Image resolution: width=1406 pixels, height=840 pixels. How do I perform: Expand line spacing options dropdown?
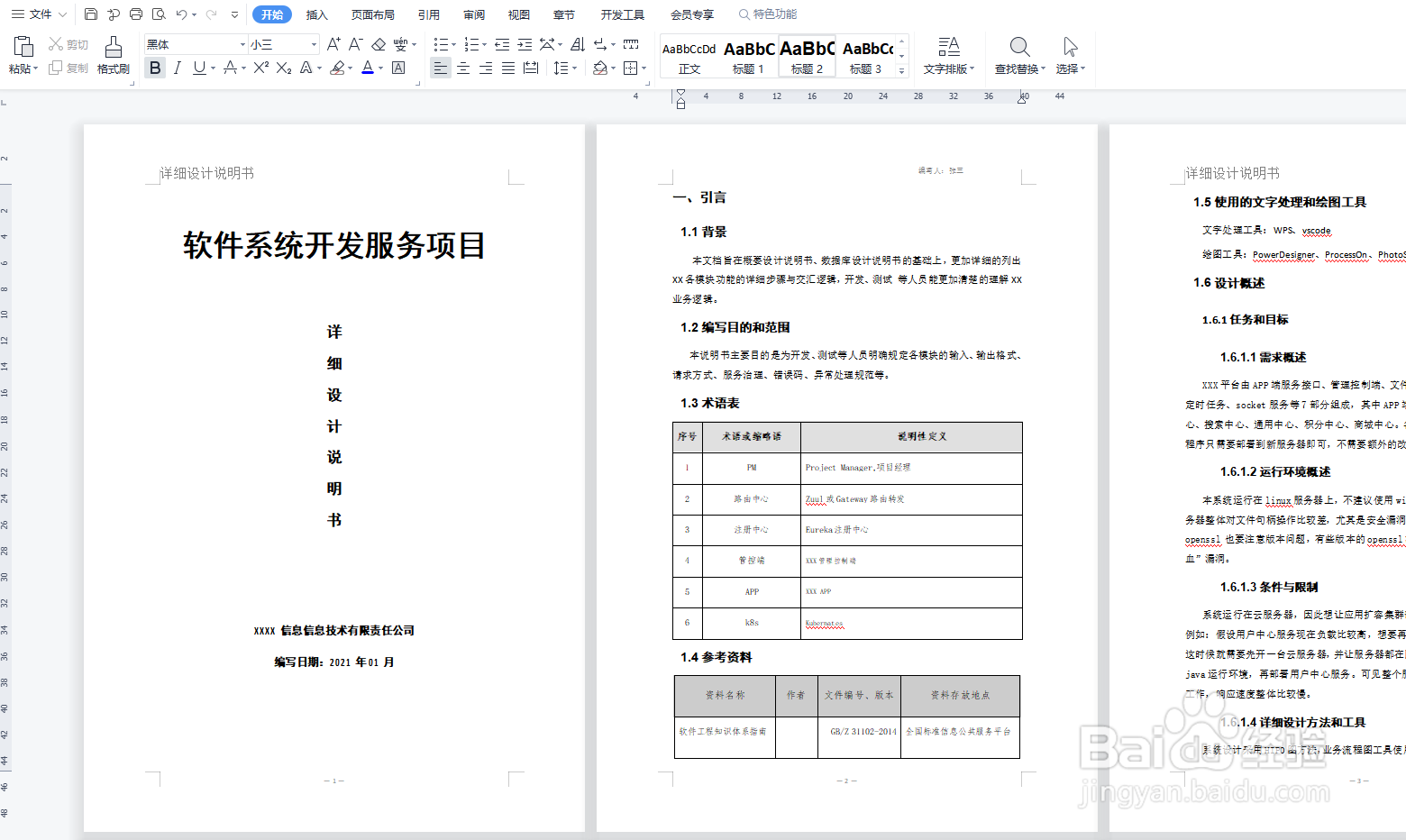tap(574, 68)
